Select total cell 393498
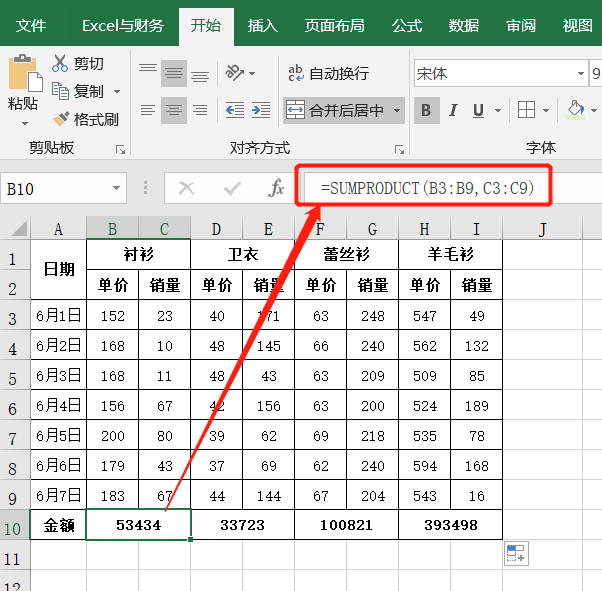 (451, 525)
